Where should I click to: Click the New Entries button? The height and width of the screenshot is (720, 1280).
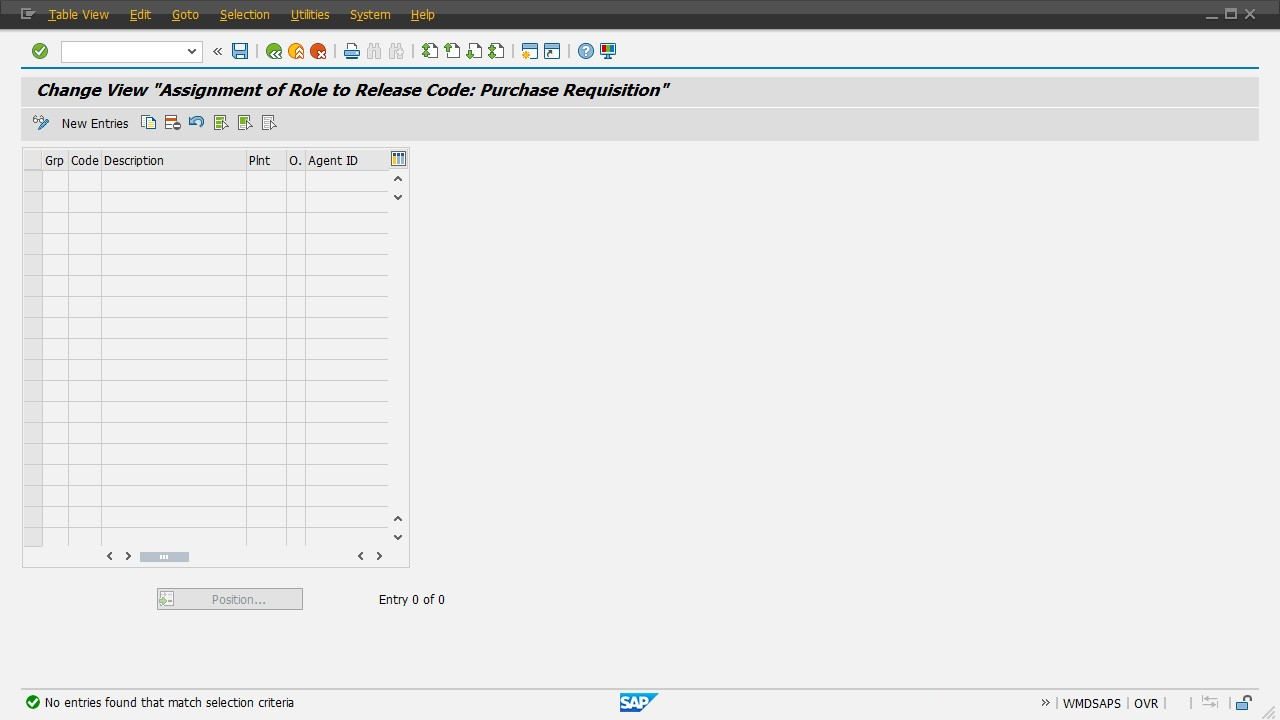point(95,123)
